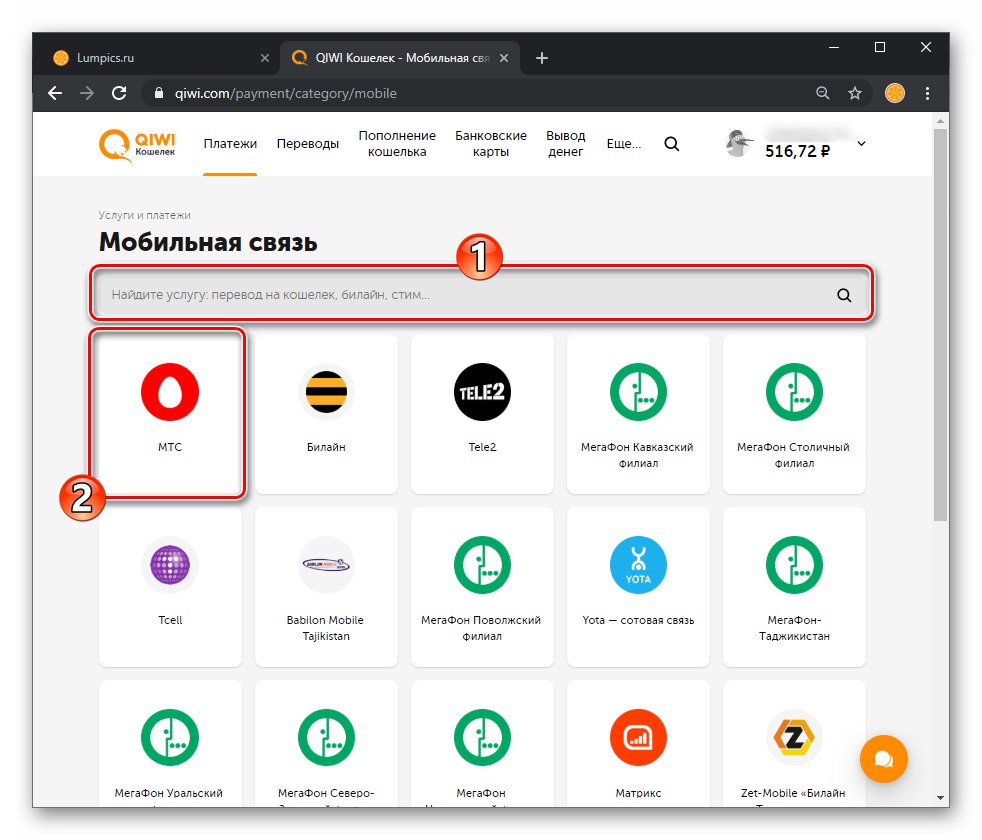Select the МегаФон Уральский logo
982x840 pixels.
coord(170,737)
